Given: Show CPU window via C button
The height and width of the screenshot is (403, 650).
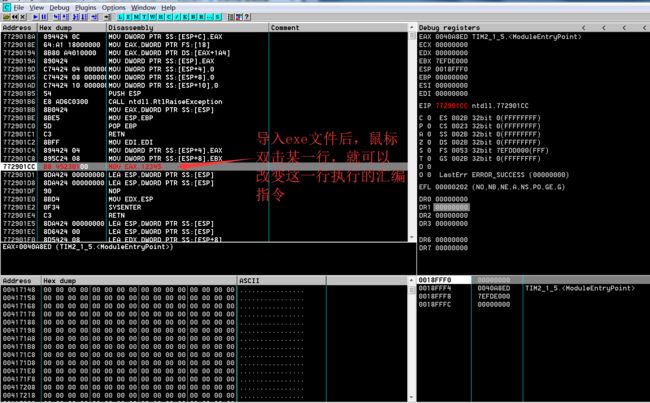Looking at the screenshot, I should click(x=169, y=17).
